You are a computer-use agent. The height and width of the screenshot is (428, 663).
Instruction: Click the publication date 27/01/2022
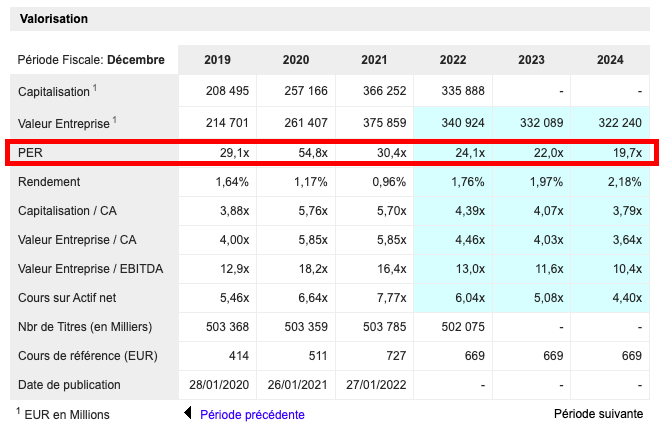(376, 385)
